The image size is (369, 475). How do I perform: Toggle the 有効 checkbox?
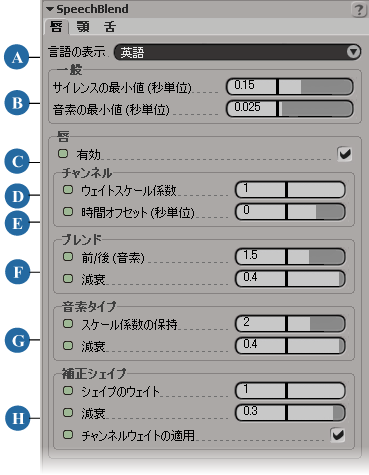coord(345,154)
